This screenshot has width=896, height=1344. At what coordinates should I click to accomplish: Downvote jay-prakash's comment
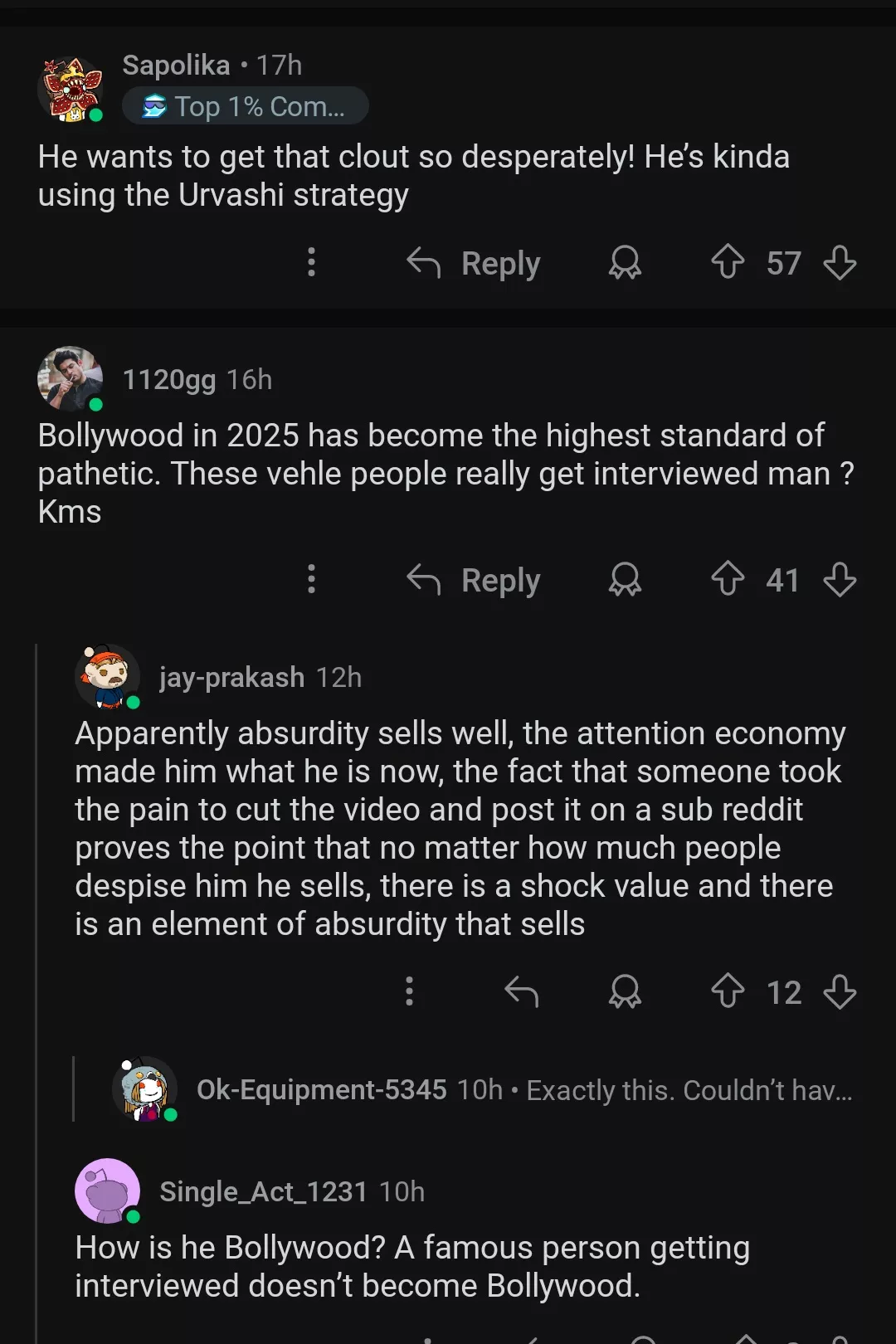[x=840, y=991]
